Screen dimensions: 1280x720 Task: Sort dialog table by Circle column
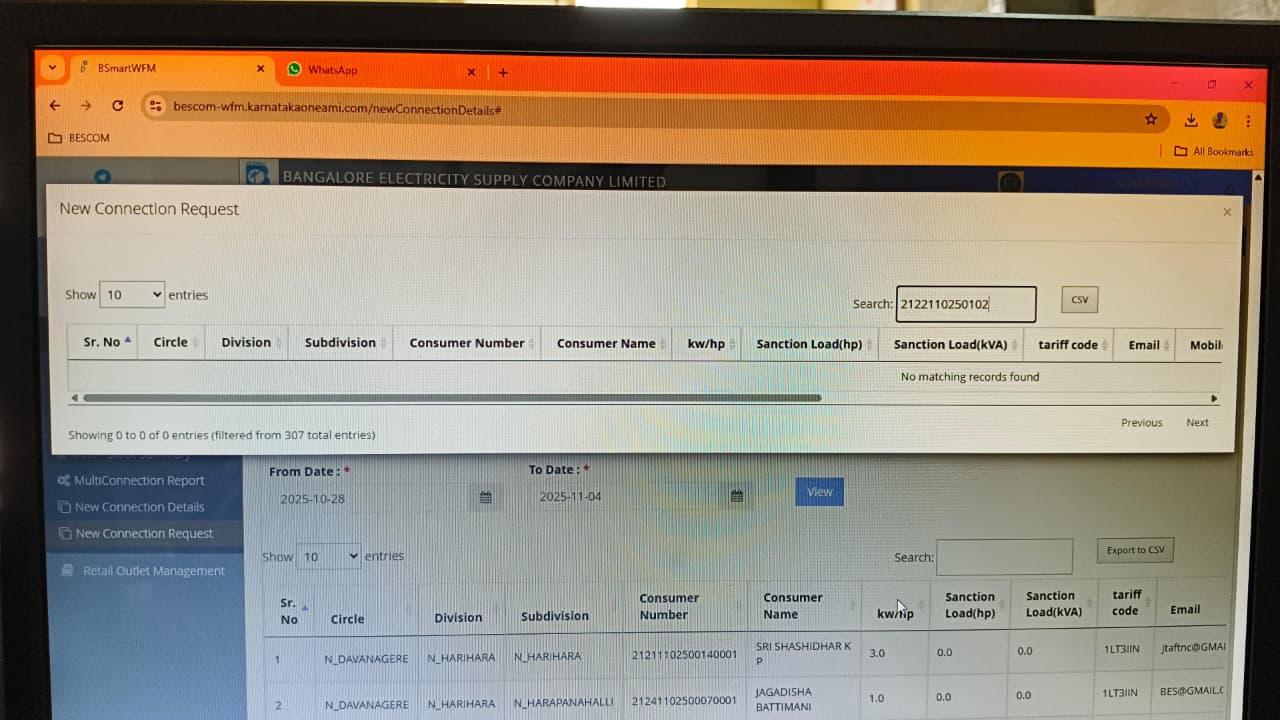(x=170, y=342)
